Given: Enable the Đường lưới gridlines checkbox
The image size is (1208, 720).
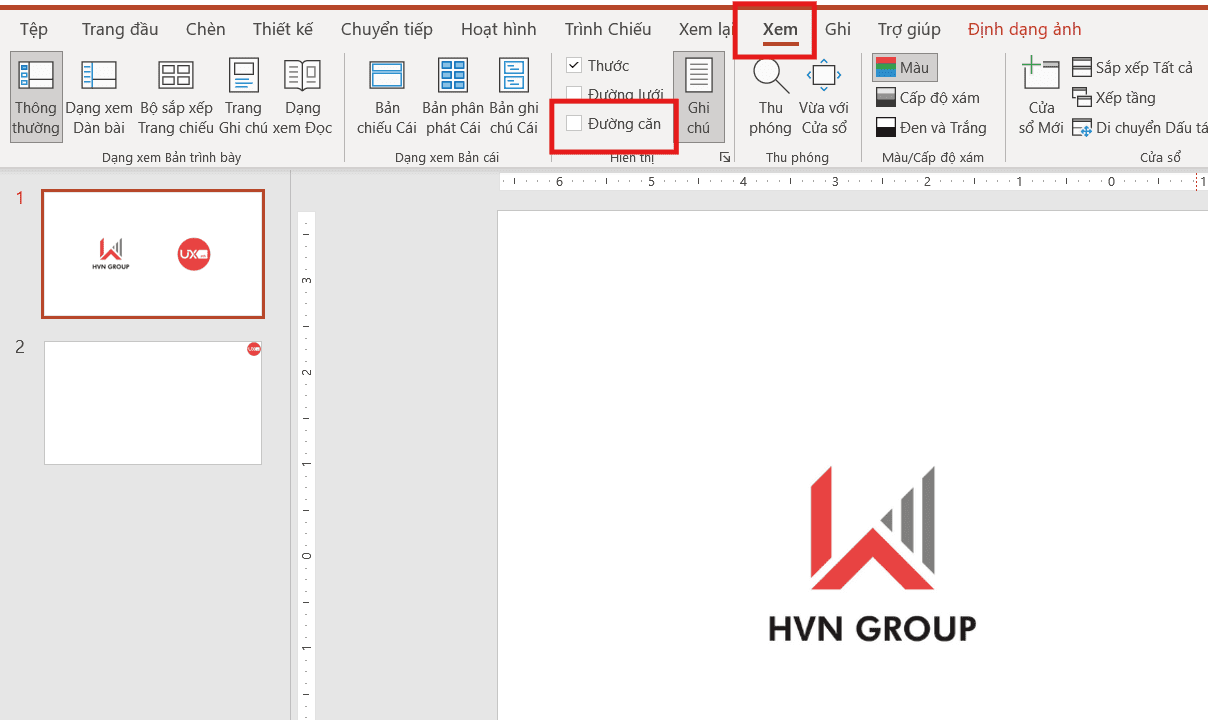Looking at the screenshot, I should pyautogui.click(x=574, y=95).
